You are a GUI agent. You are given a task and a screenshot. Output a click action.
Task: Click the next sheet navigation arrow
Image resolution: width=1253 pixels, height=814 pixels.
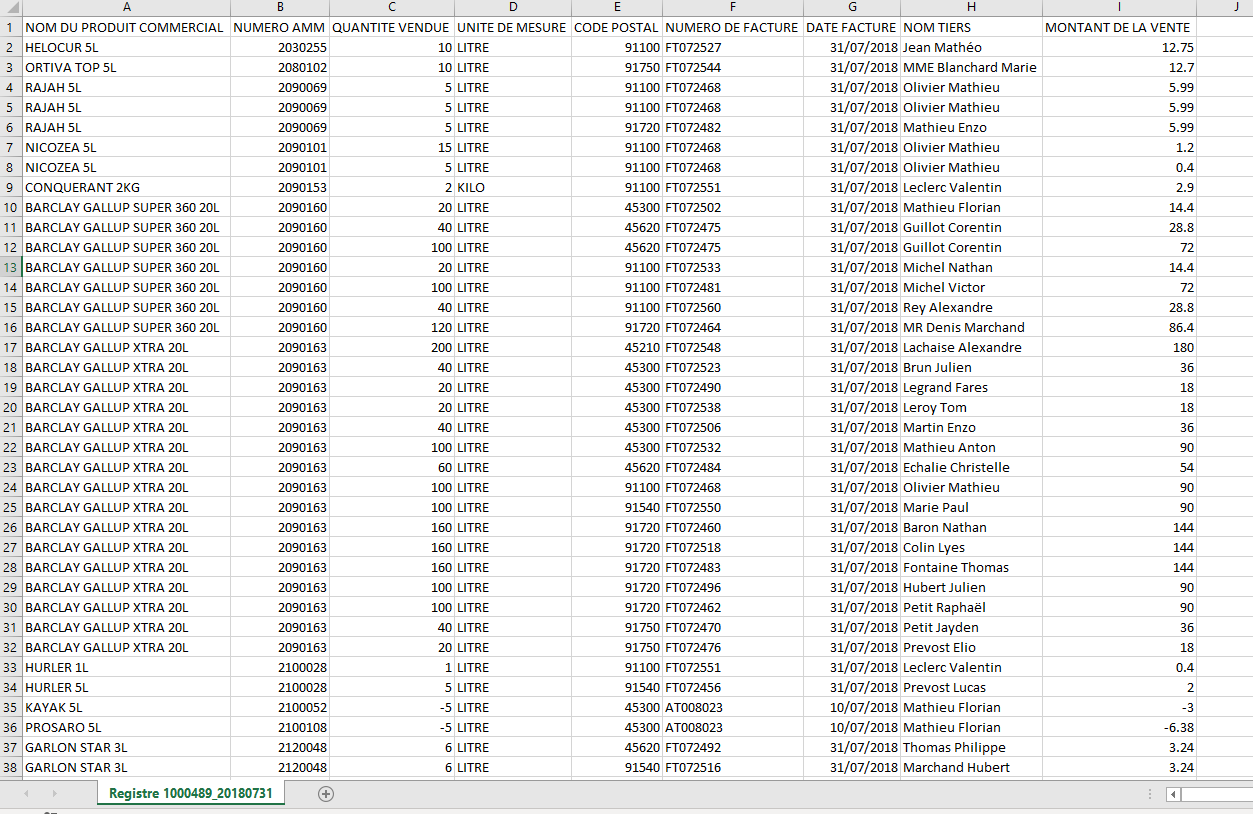[54, 793]
